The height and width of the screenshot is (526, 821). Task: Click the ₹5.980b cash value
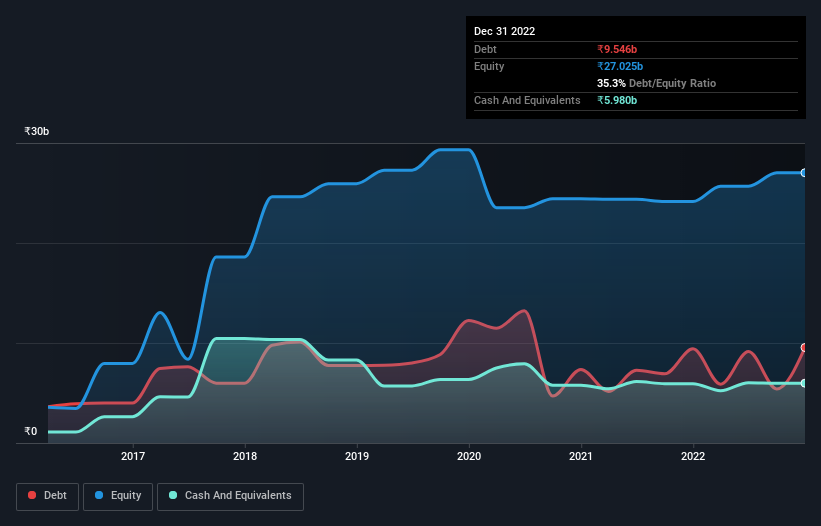(617, 100)
